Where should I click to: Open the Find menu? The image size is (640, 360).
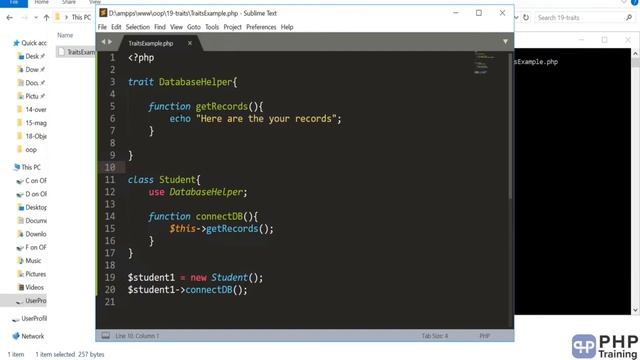[160, 27]
